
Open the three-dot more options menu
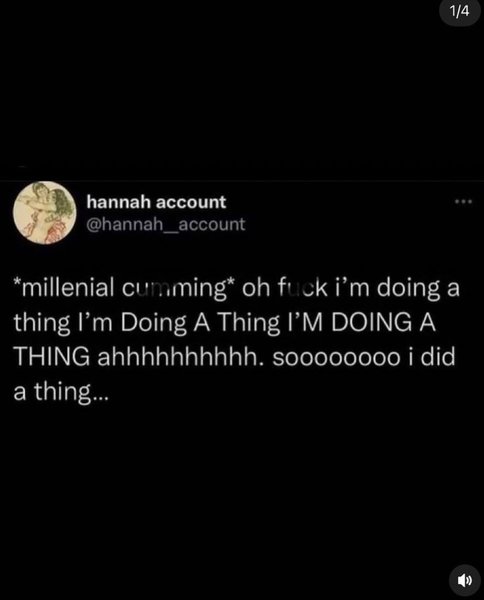[463, 201]
